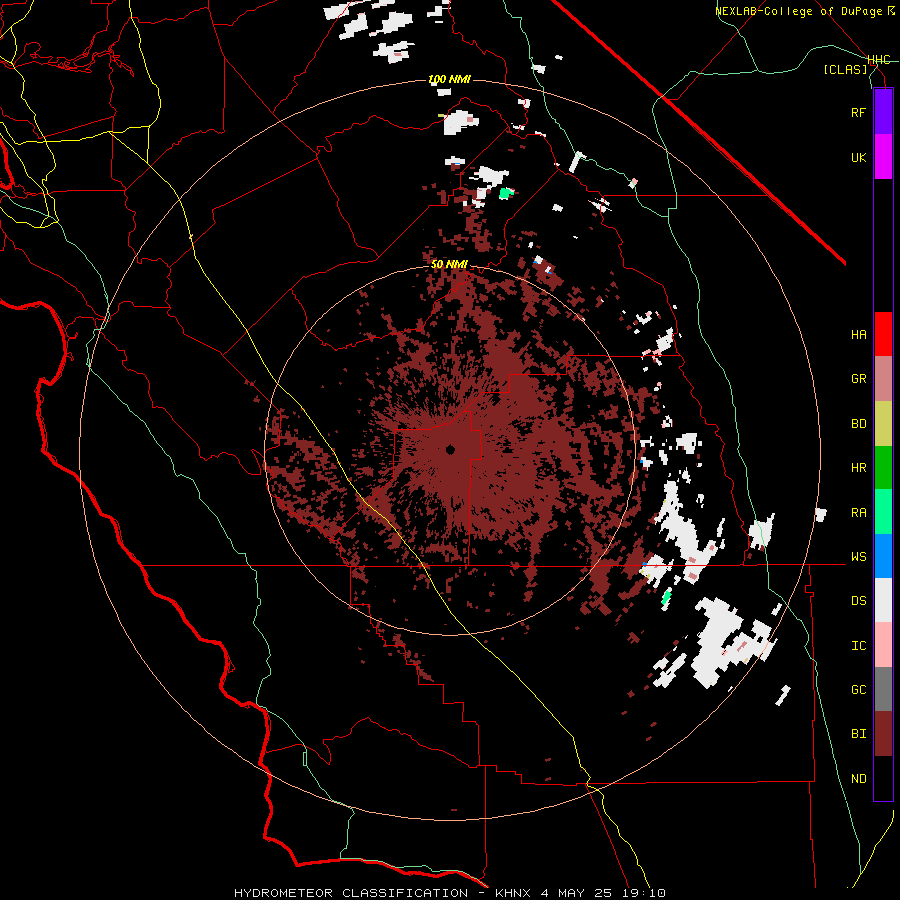
Task: Click the WS legend label
Action: click(x=858, y=557)
